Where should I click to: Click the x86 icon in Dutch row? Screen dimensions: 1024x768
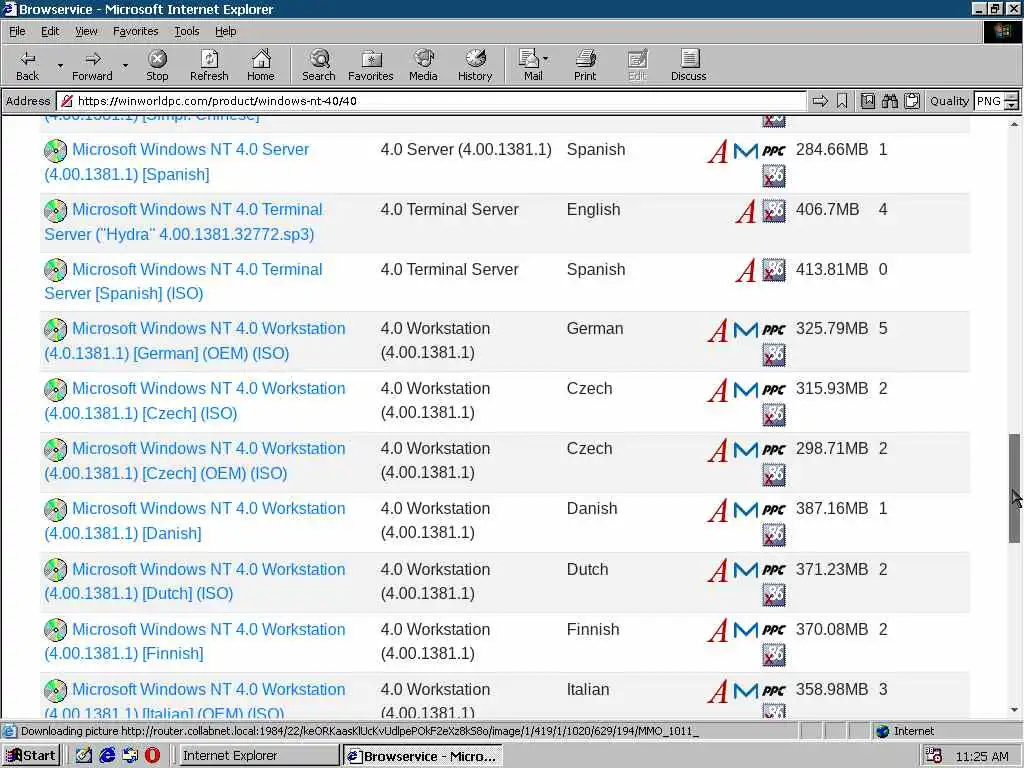(x=774, y=595)
